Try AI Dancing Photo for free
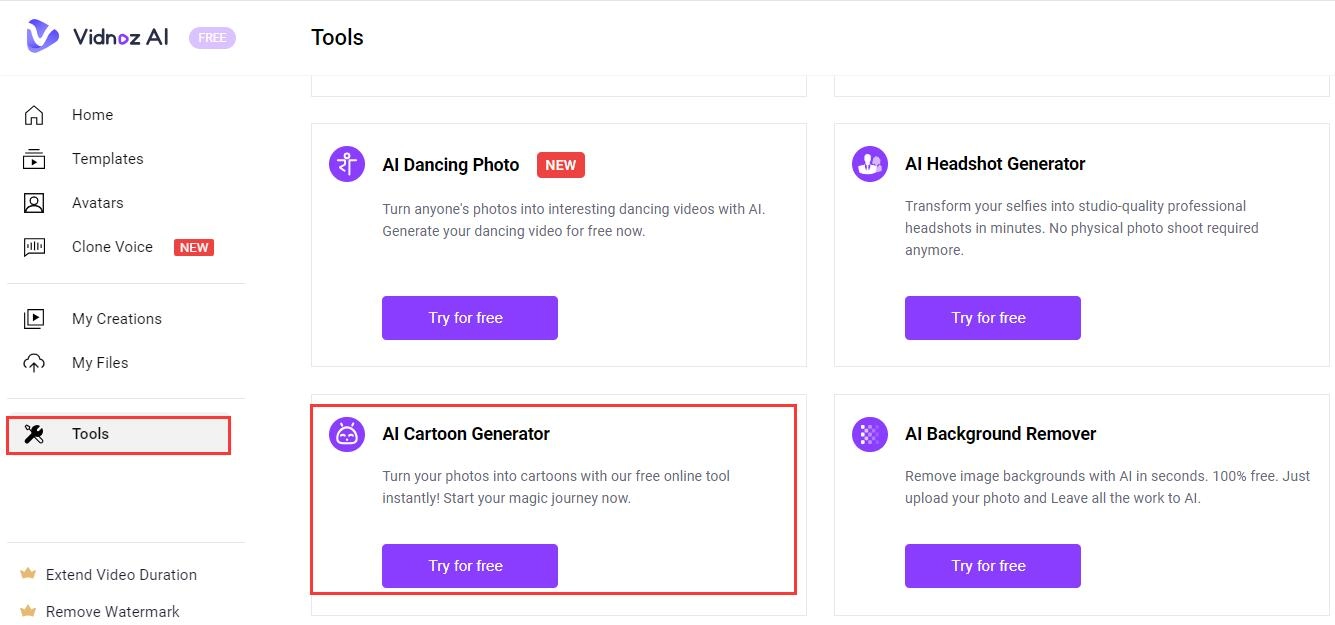The image size is (1335, 625). click(x=469, y=318)
